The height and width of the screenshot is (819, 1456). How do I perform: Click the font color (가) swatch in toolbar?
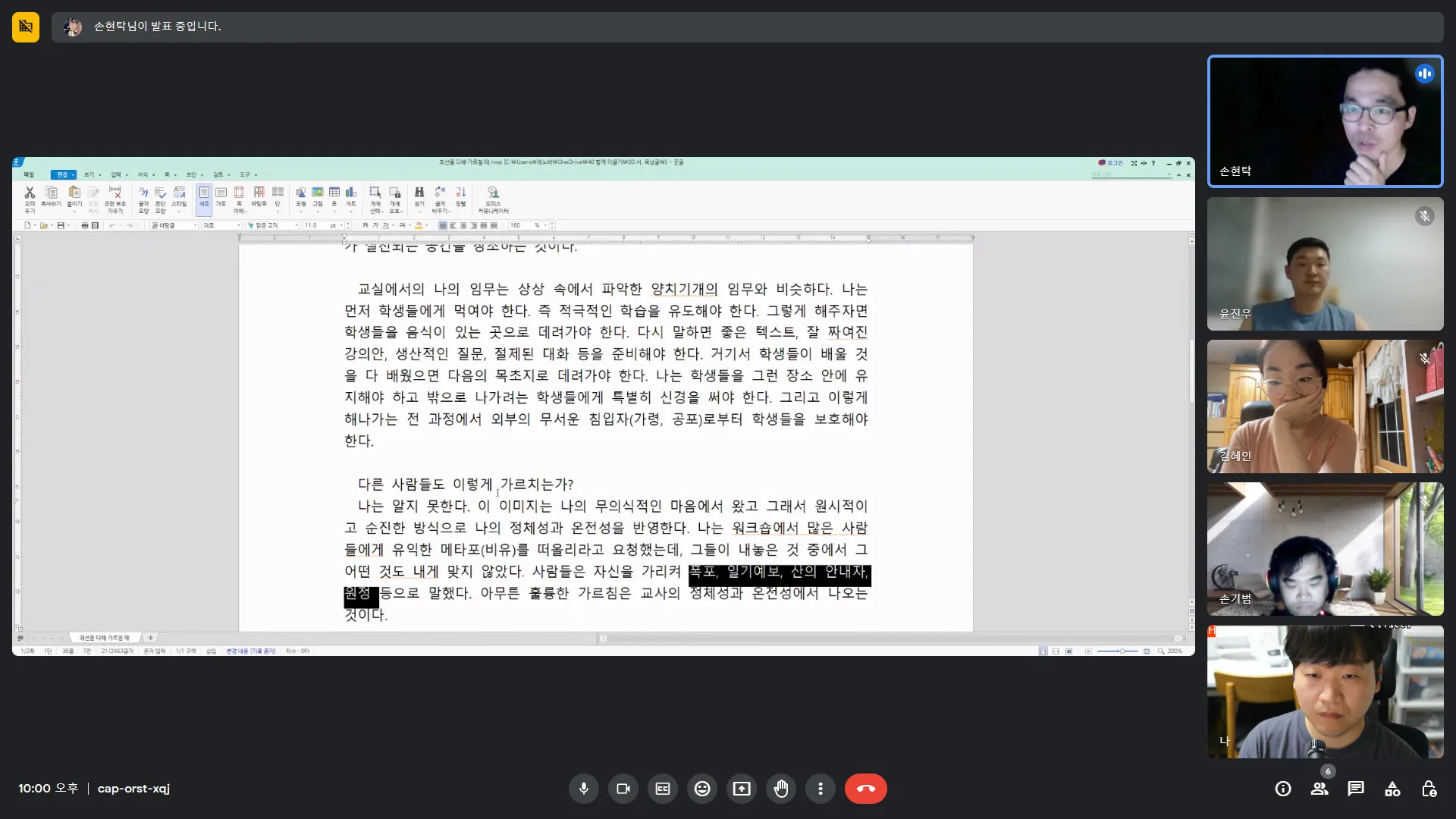click(419, 225)
